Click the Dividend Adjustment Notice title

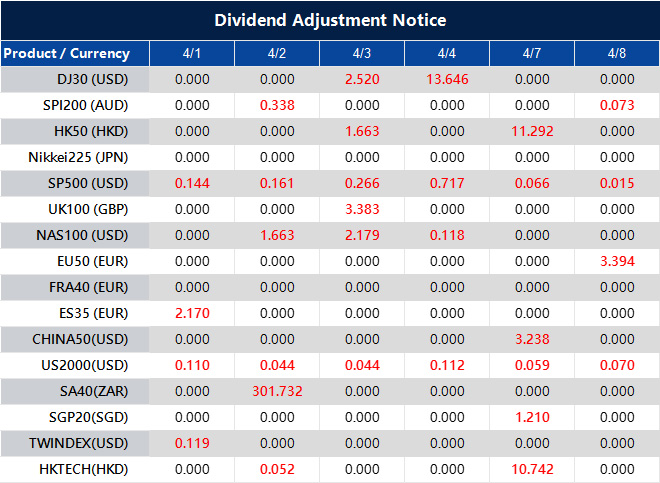click(330, 20)
